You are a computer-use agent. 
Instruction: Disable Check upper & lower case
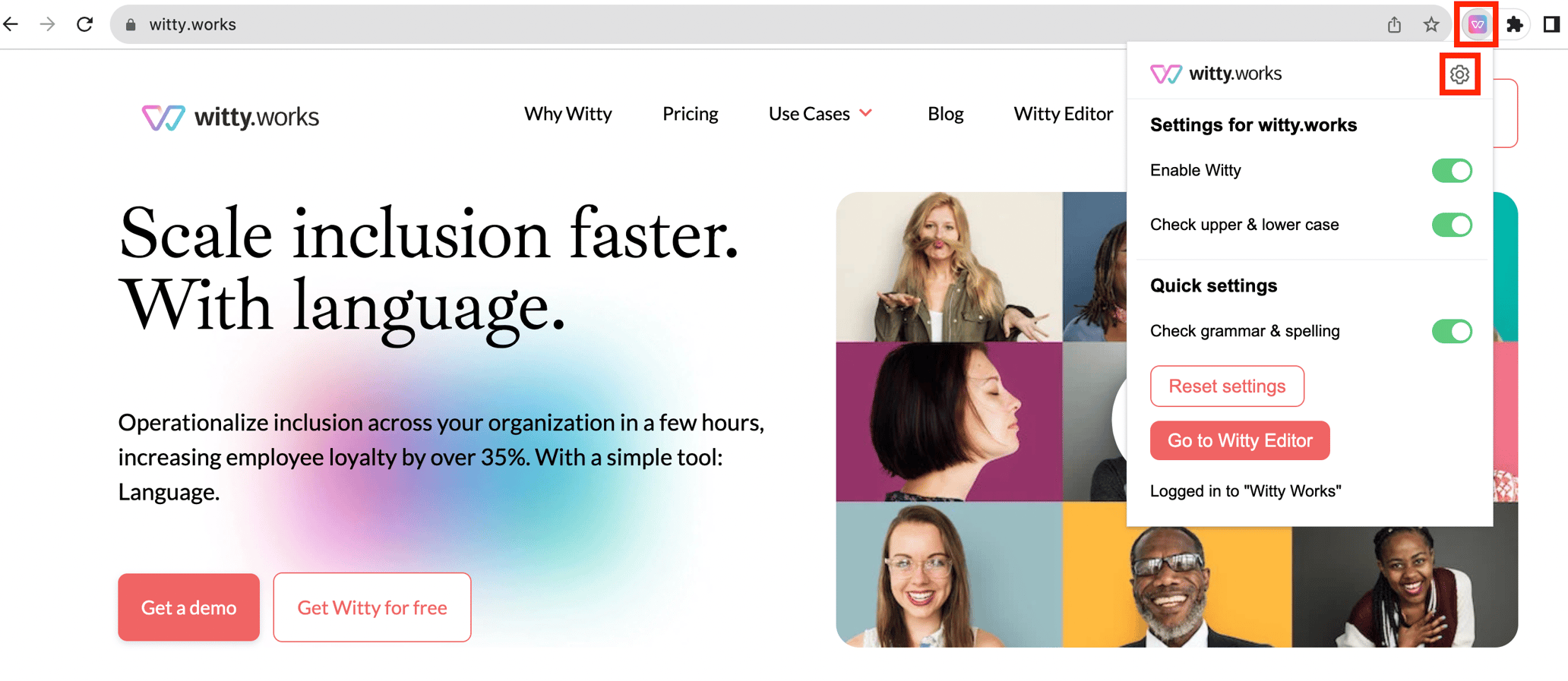point(1452,225)
